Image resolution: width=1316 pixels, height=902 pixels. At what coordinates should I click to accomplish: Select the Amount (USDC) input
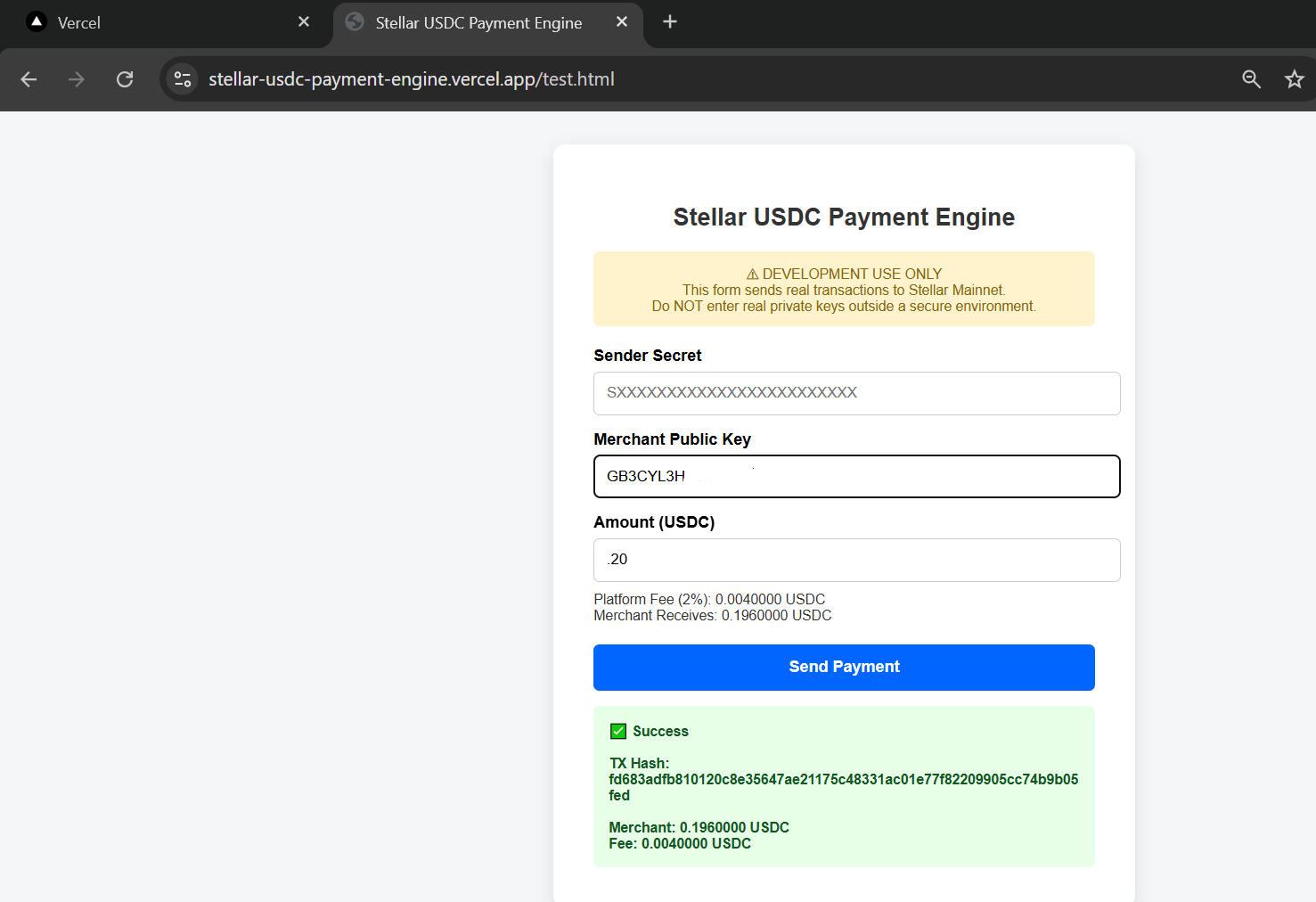point(856,560)
